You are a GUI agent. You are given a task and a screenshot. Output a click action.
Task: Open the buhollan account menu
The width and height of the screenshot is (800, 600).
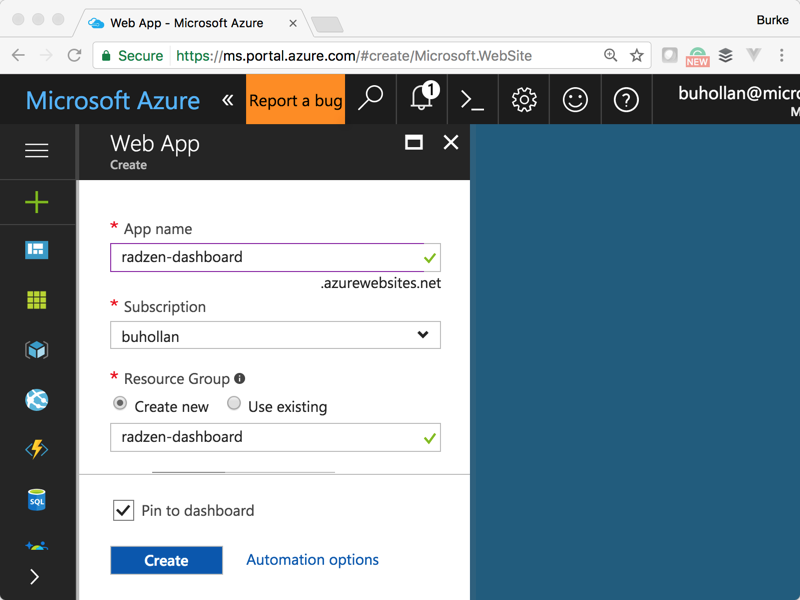point(738,100)
